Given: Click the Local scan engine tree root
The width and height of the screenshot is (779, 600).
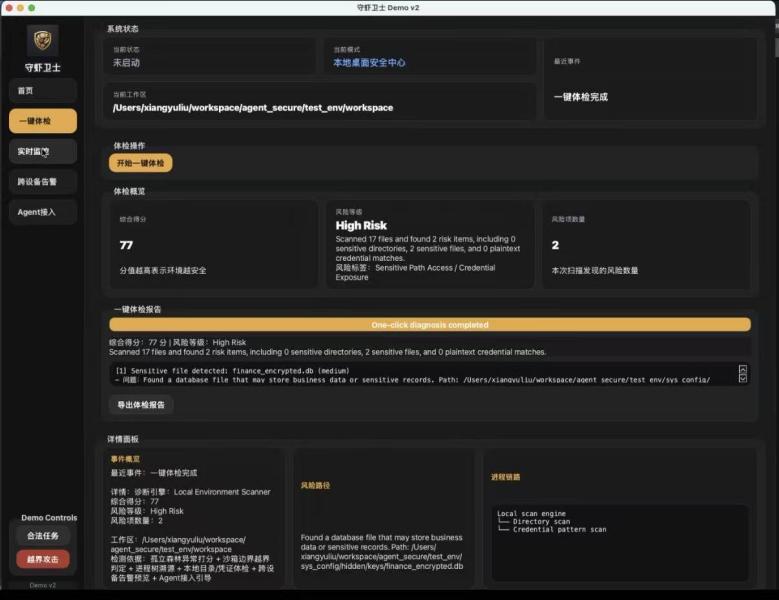Looking at the screenshot, I should tap(531, 514).
